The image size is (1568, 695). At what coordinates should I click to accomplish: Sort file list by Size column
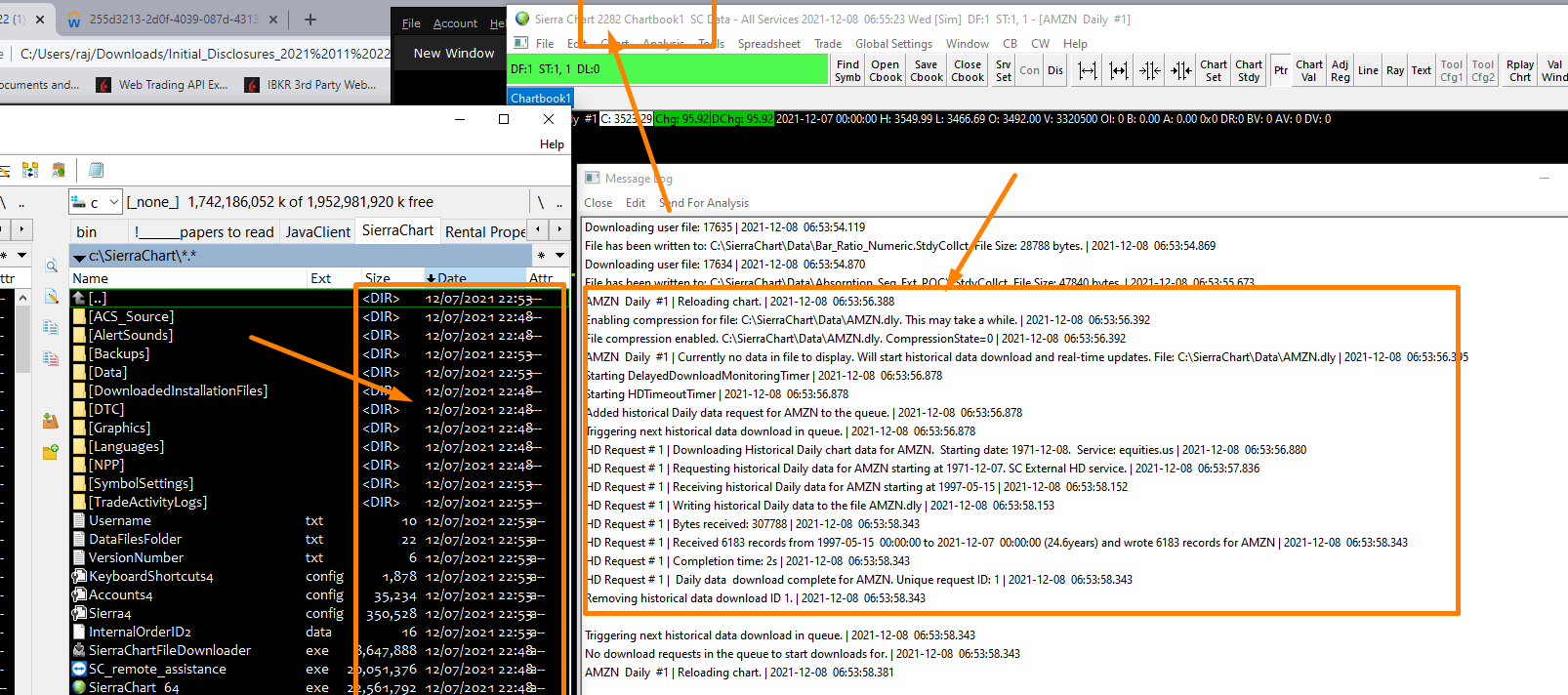[x=392, y=278]
